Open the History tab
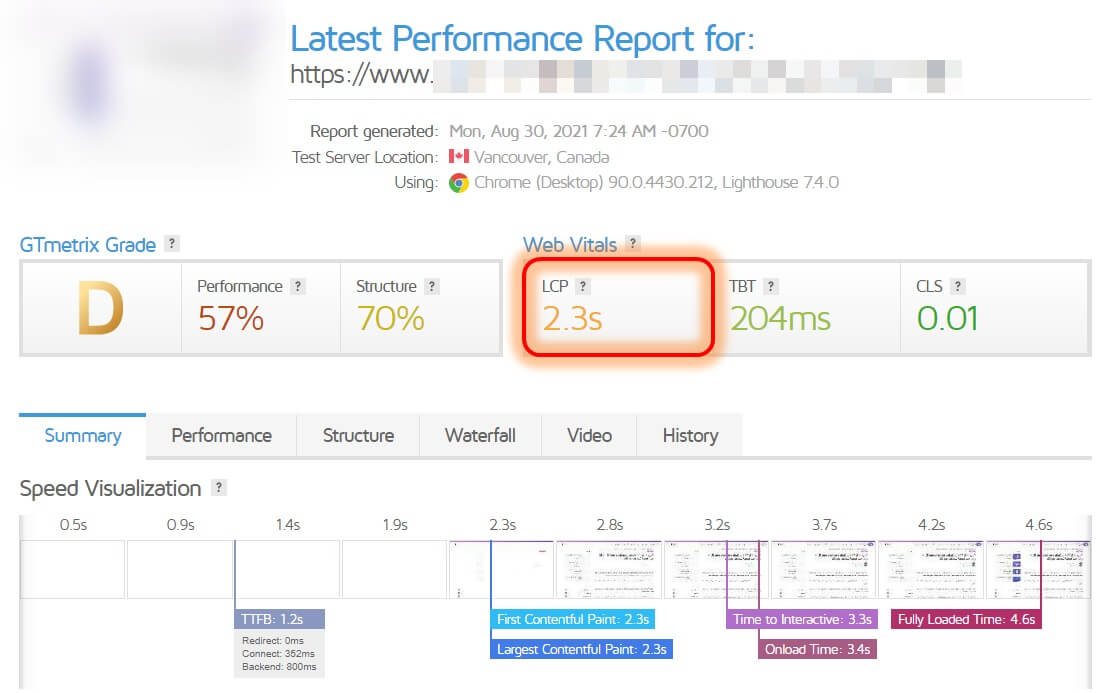This screenshot has height=693, width=1108. 690,435
